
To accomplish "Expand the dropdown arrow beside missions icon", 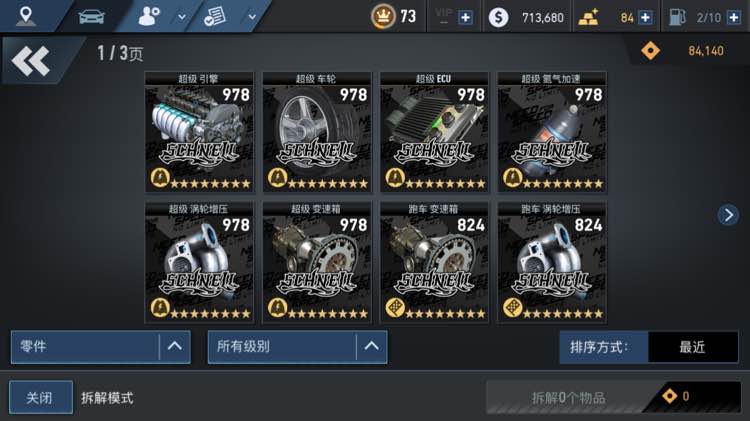I will (x=252, y=17).
